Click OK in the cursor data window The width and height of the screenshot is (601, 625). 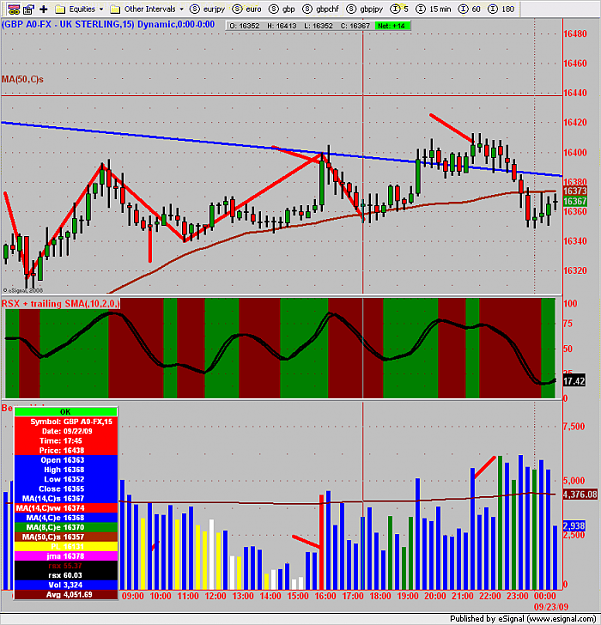coord(66,412)
